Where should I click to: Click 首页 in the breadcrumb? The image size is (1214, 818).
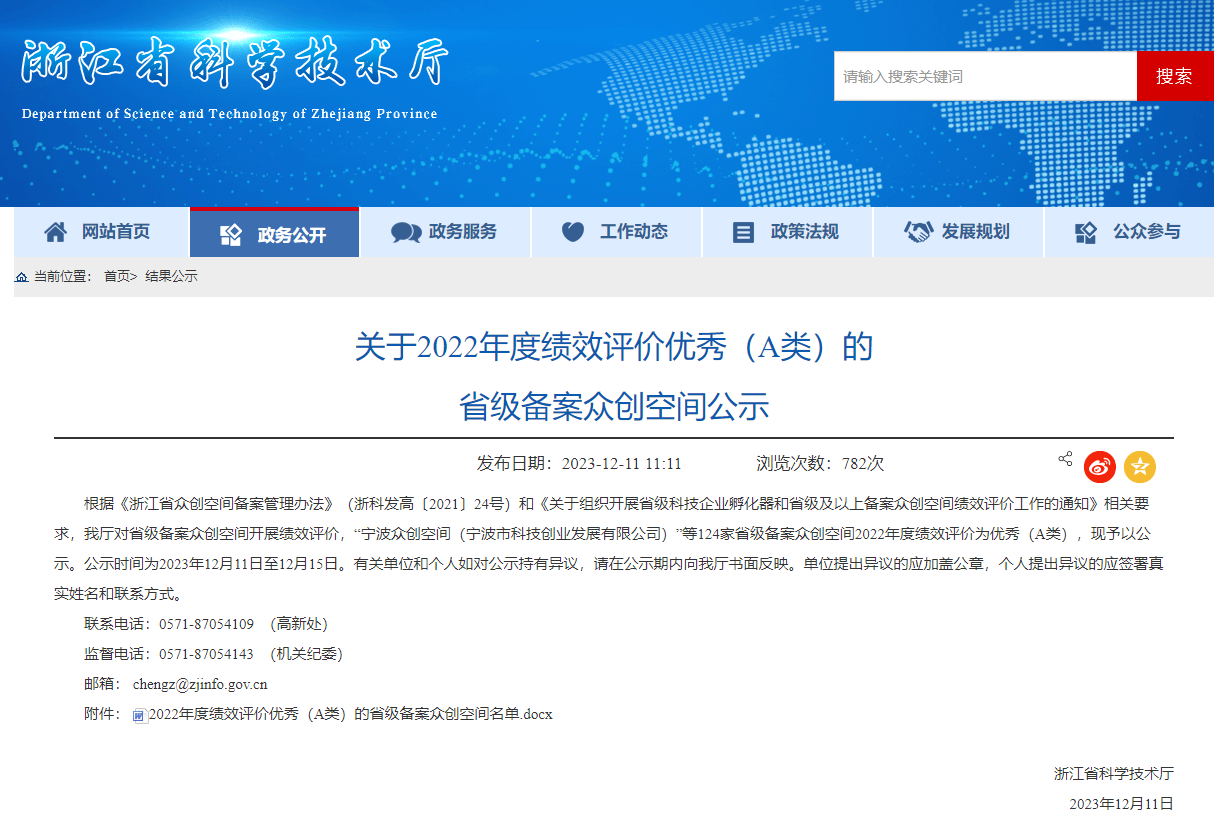(x=117, y=277)
